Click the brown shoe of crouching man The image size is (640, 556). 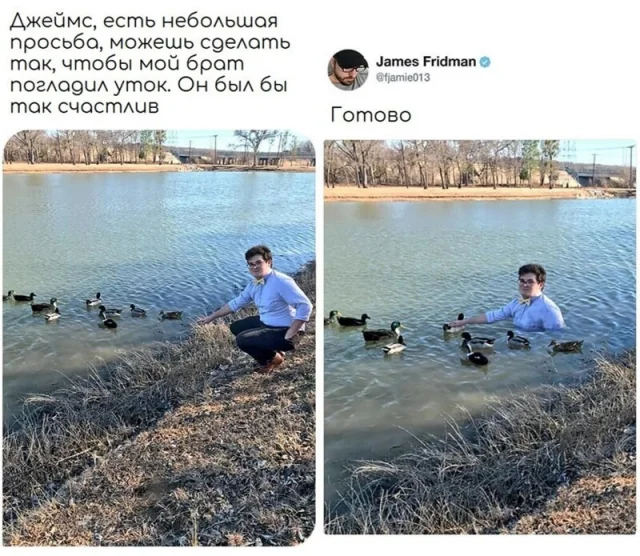pos(270,363)
